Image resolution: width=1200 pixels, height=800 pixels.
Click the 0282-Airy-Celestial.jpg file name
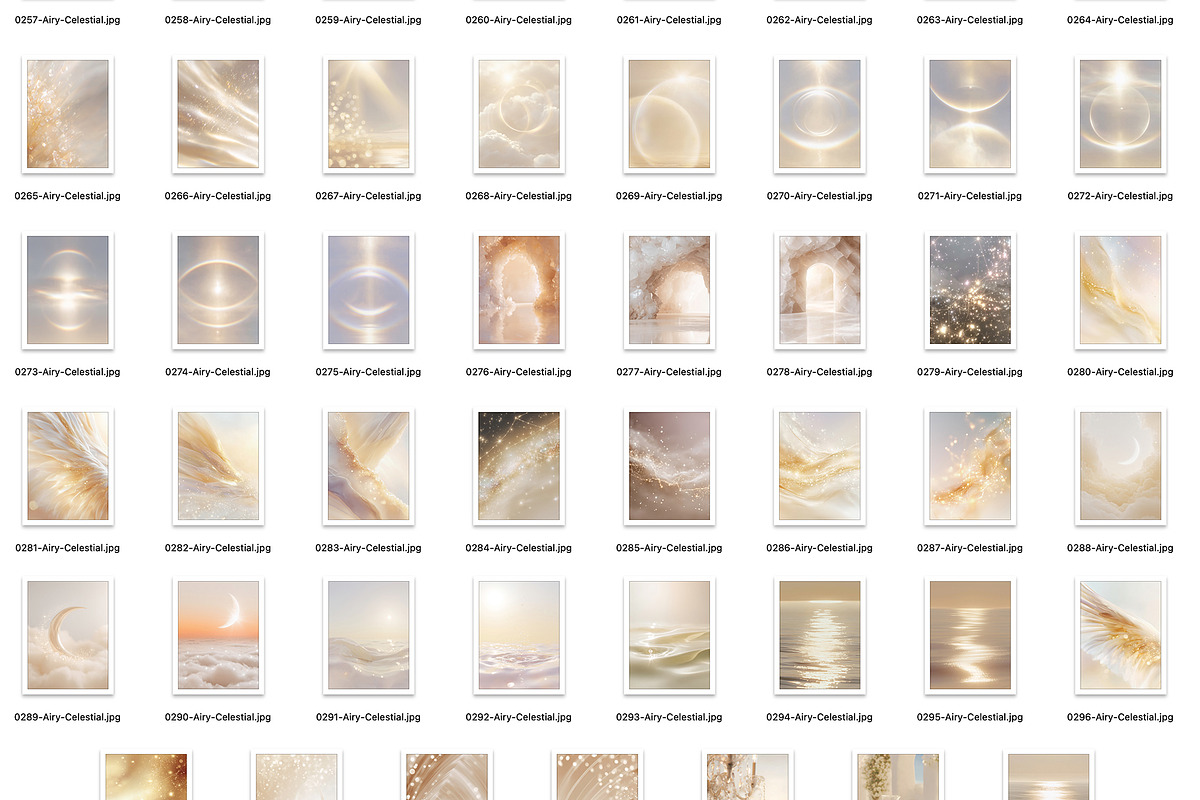pyautogui.click(x=218, y=548)
